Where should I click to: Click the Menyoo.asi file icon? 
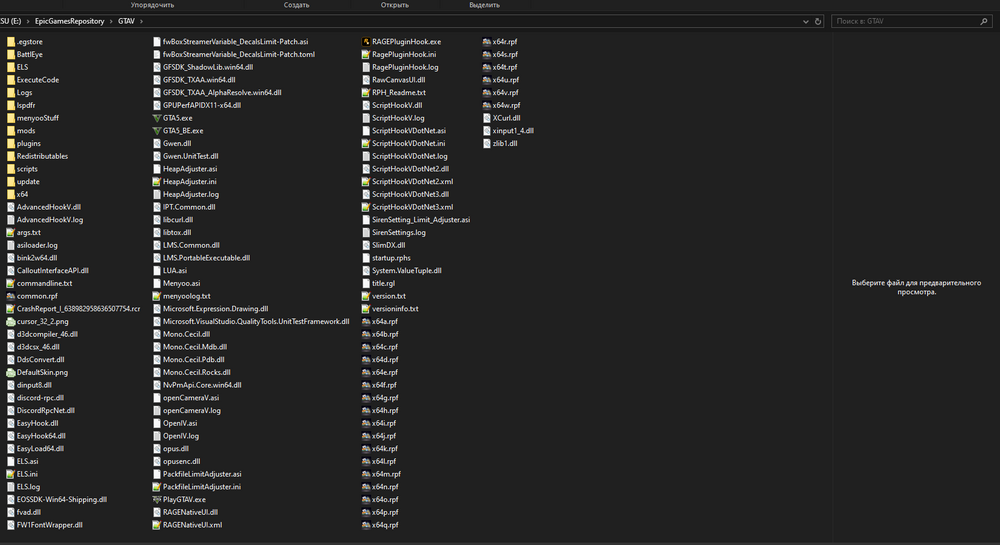click(157, 284)
